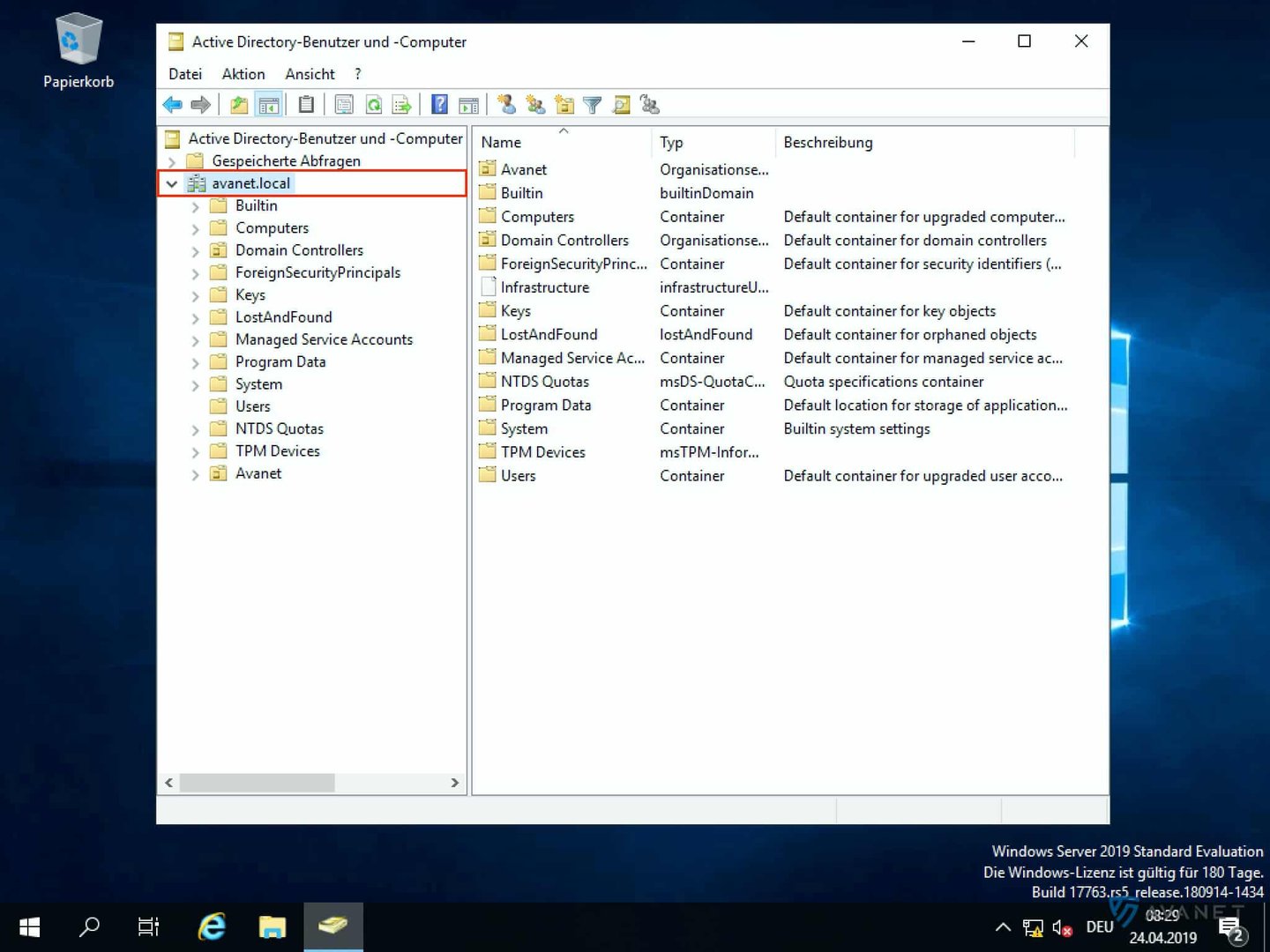This screenshot has height=952, width=1270.
Task: Expand the Keys tree node
Action: [x=195, y=295]
